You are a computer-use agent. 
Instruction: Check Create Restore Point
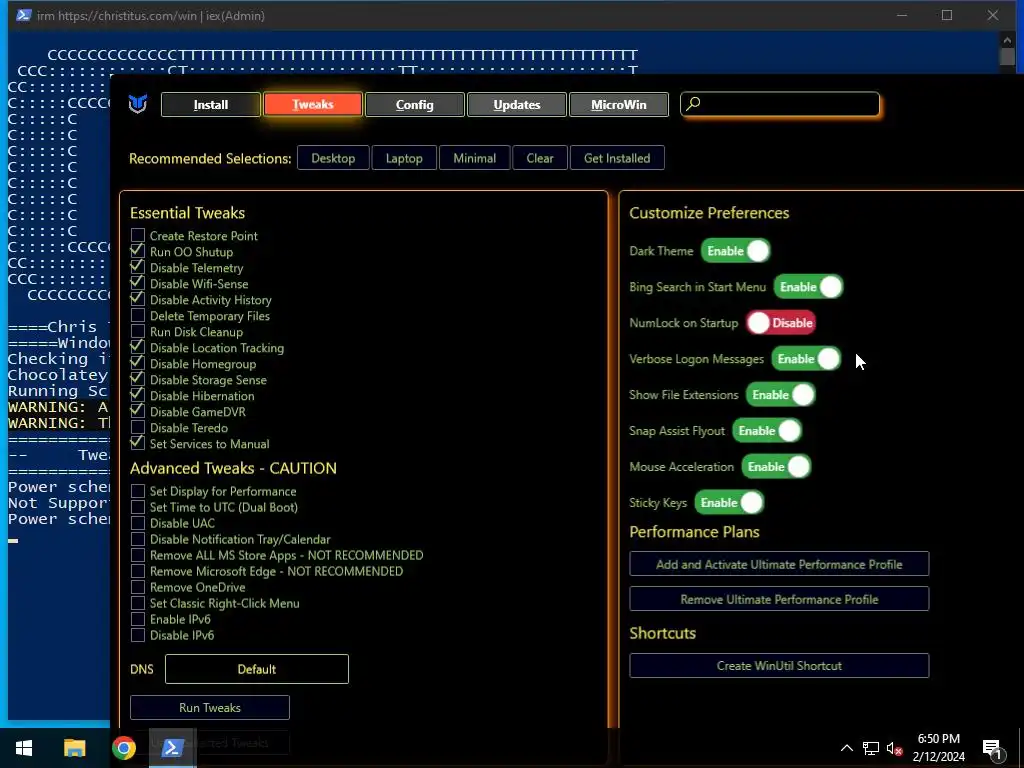pyautogui.click(x=138, y=235)
